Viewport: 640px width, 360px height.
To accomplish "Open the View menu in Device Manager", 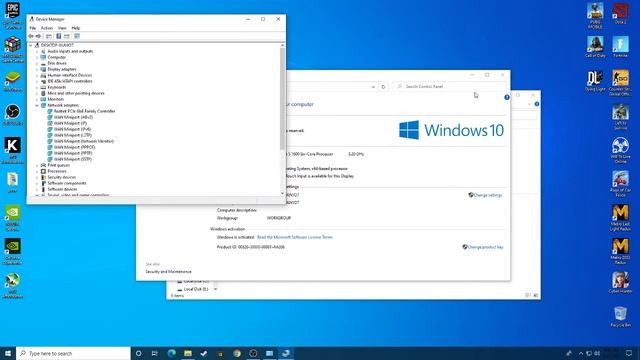I will pos(62,28).
